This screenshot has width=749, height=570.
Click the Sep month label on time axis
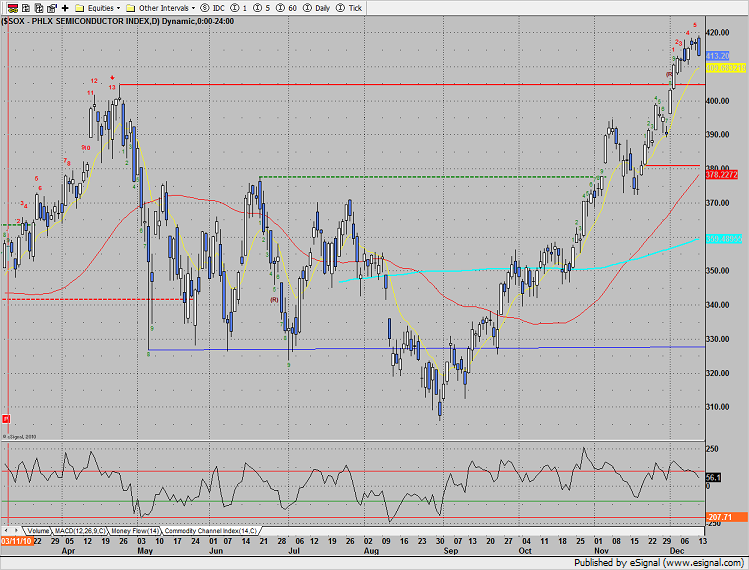click(x=450, y=551)
